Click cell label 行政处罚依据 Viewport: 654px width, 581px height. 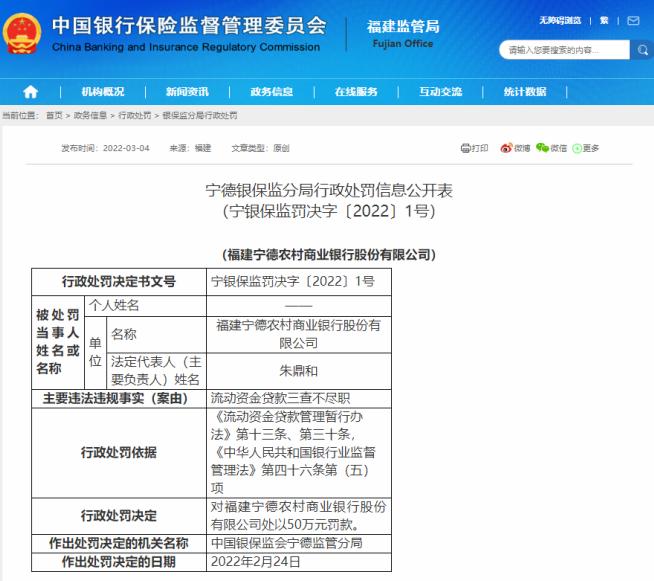coord(119,453)
